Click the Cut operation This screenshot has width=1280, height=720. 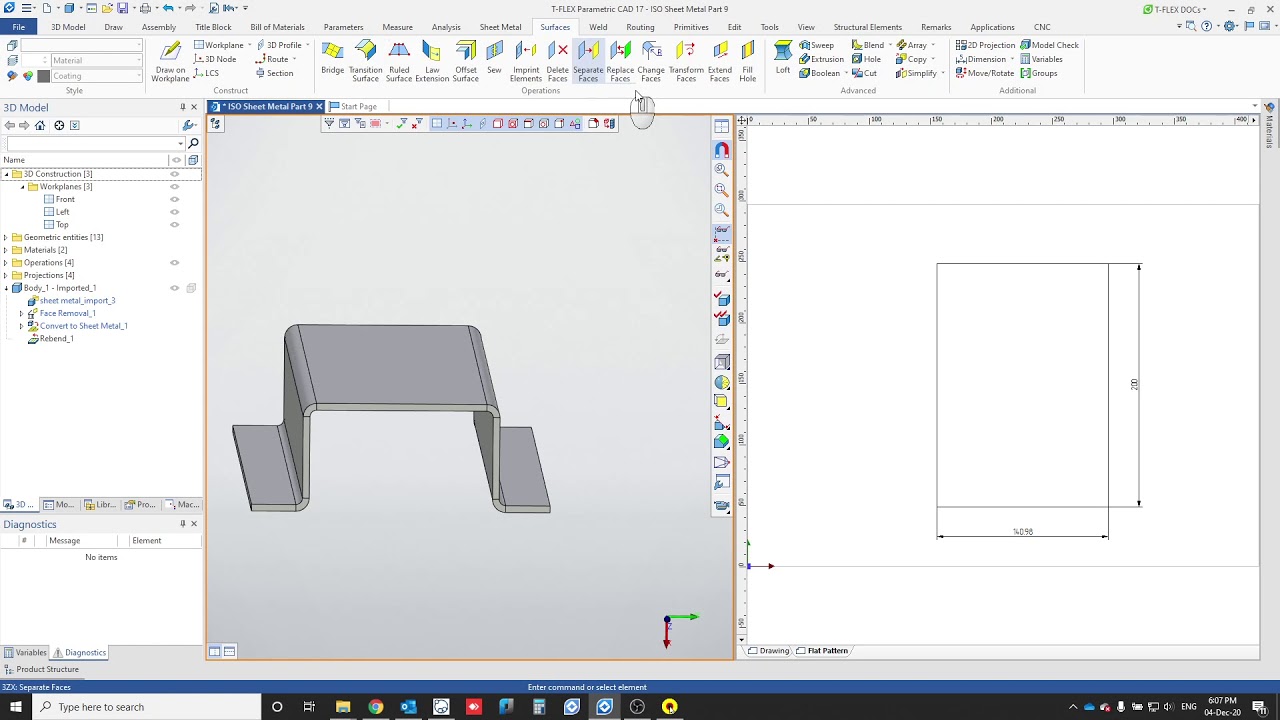click(x=864, y=73)
